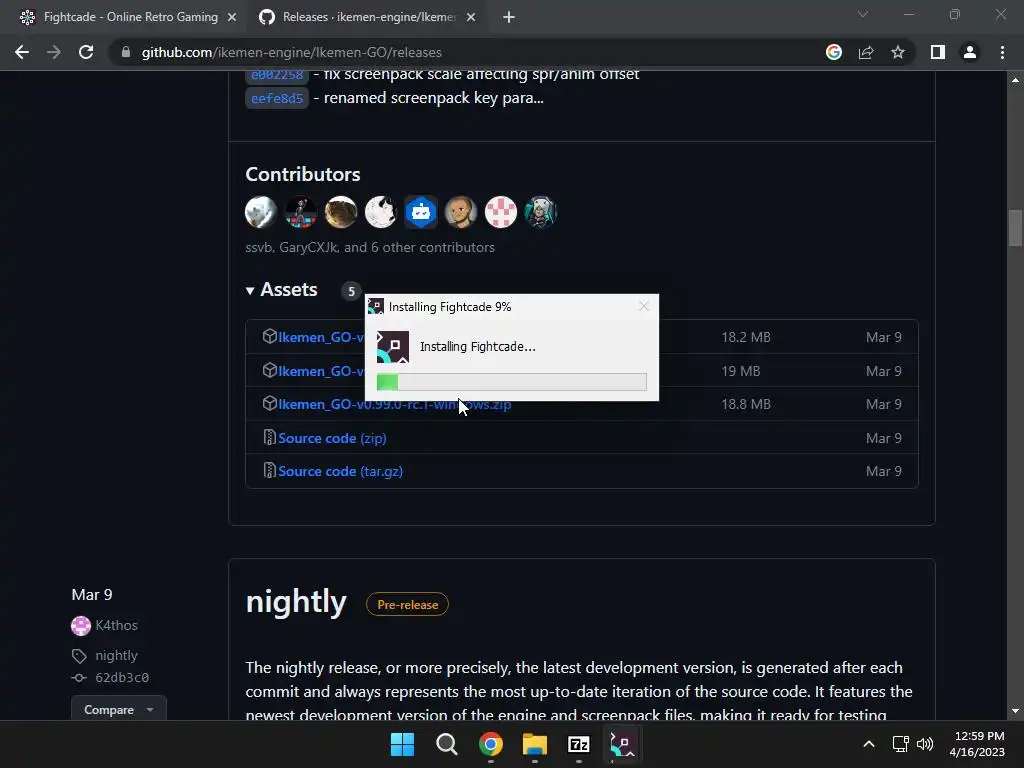Toggle the browser side panel icon
The width and height of the screenshot is (1024, 768).
coord(938,52)
